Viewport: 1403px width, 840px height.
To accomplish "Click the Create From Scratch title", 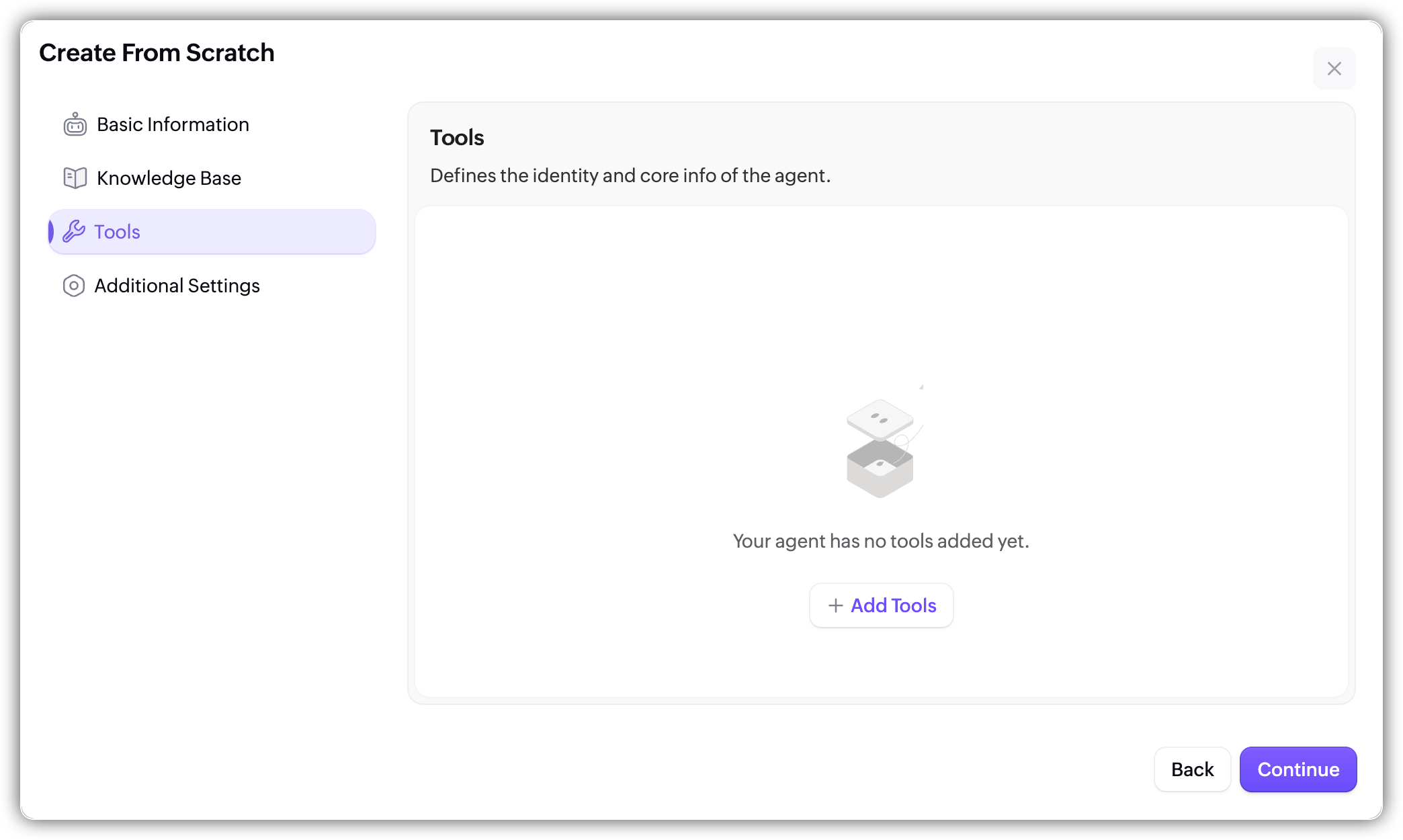I will pos(157,53).
